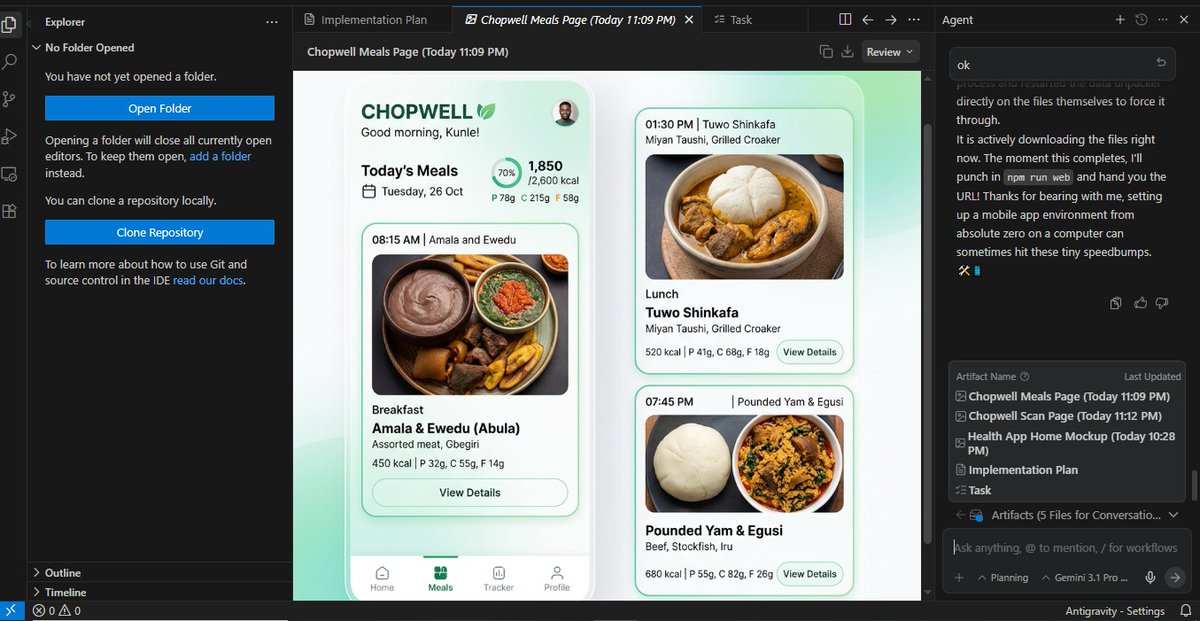This screenshot has width=1200, height=621.
Task: Click the Open Folder button
Action: (x=160, y=108)
